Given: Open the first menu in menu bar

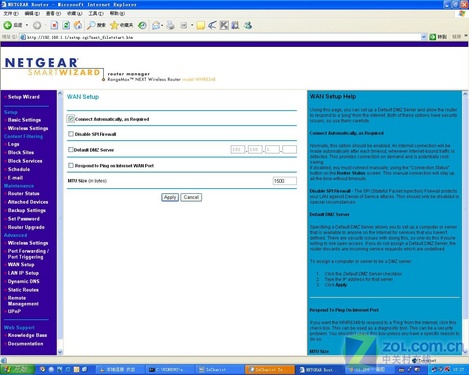Looking at the screenshot, I should pyautogui.click(x=11, y=13).
